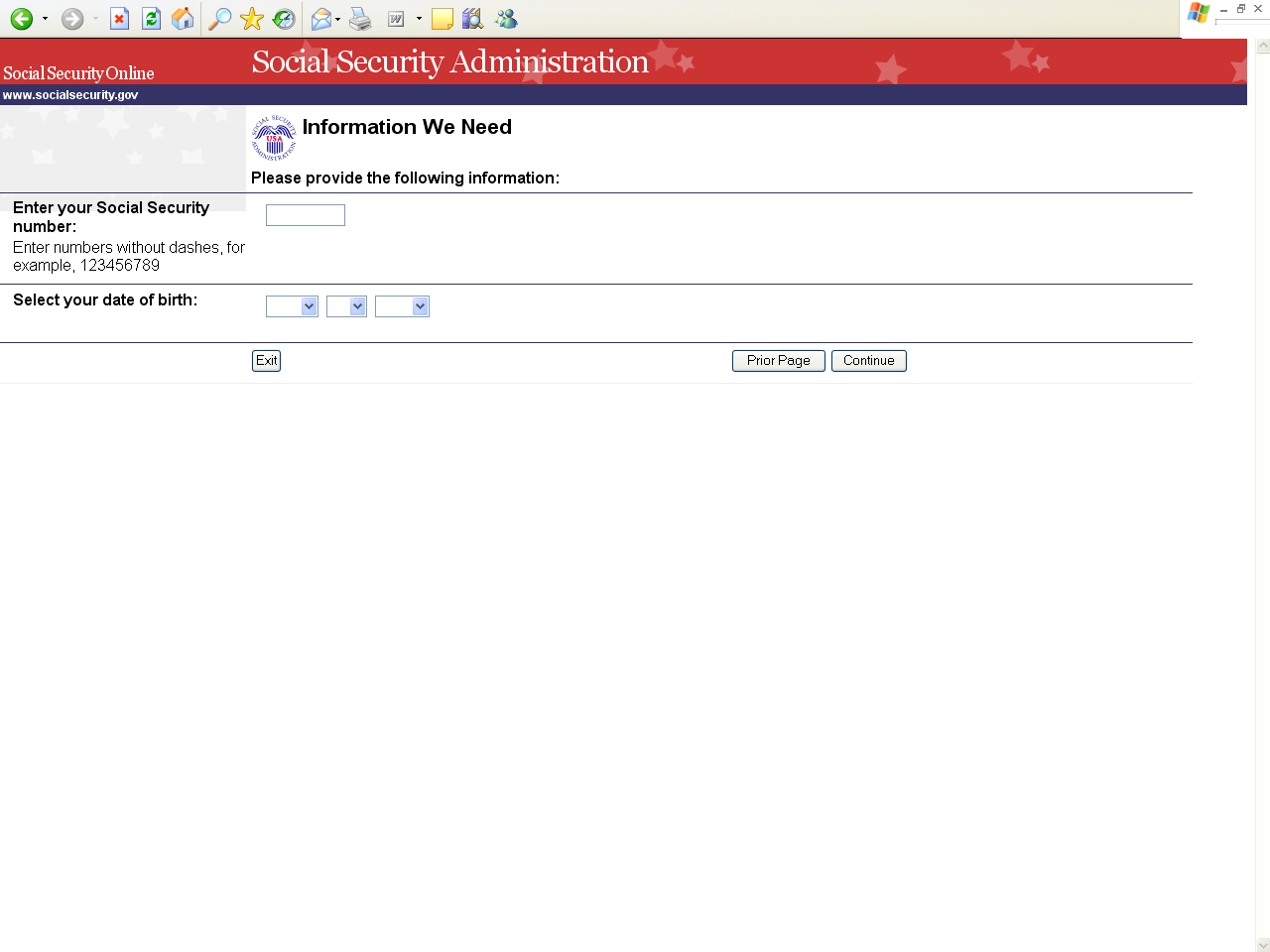Click the 'Select your date of birth:' label
This screenshot has width=1270, height=952.
105,300
